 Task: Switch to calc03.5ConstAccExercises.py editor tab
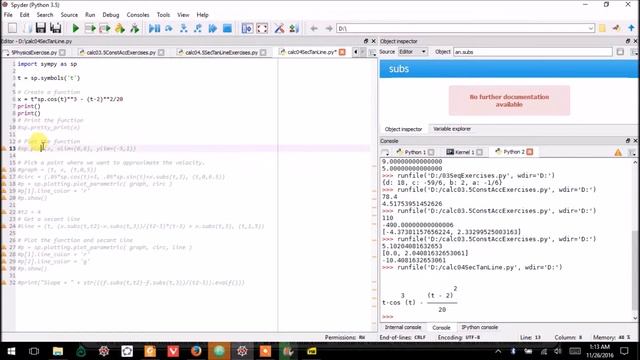point(121,52)
